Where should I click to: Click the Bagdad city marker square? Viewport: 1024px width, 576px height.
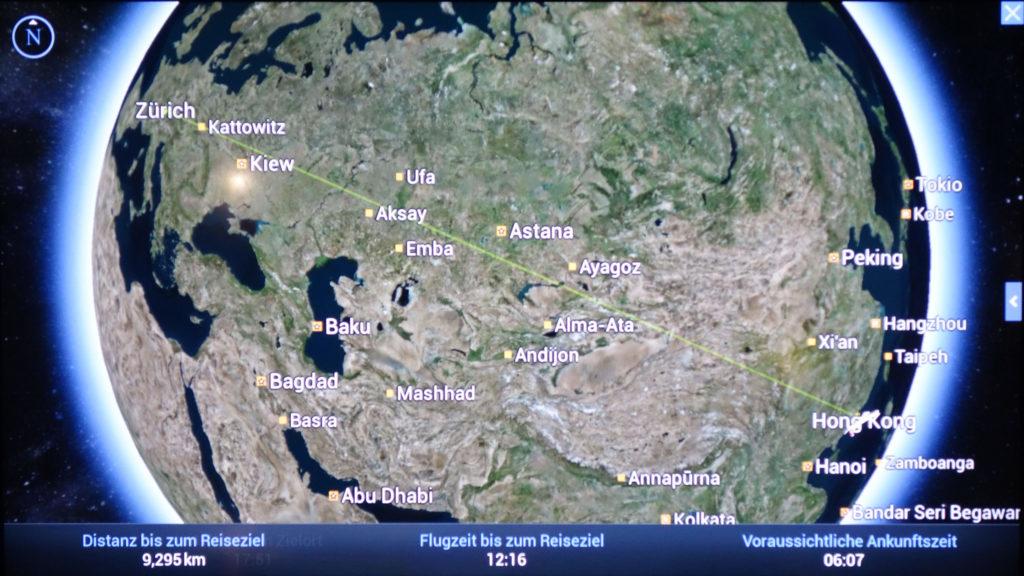261,381
